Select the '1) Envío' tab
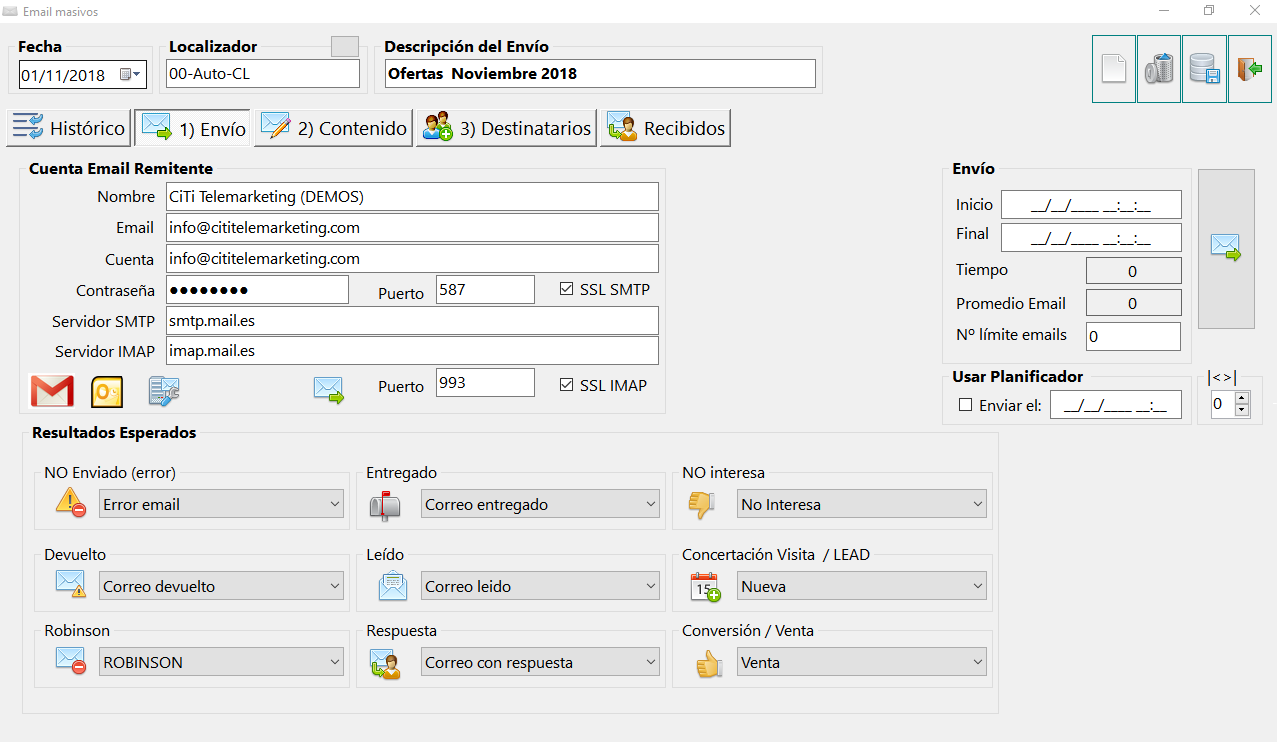The width and height of the screenshot is (1277, 742). click(193, 128)
